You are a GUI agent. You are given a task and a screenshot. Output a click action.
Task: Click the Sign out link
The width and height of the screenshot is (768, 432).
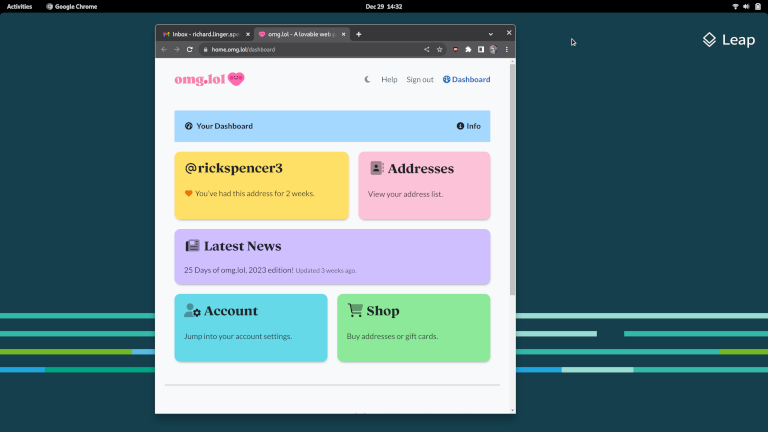tap(420, 79)
